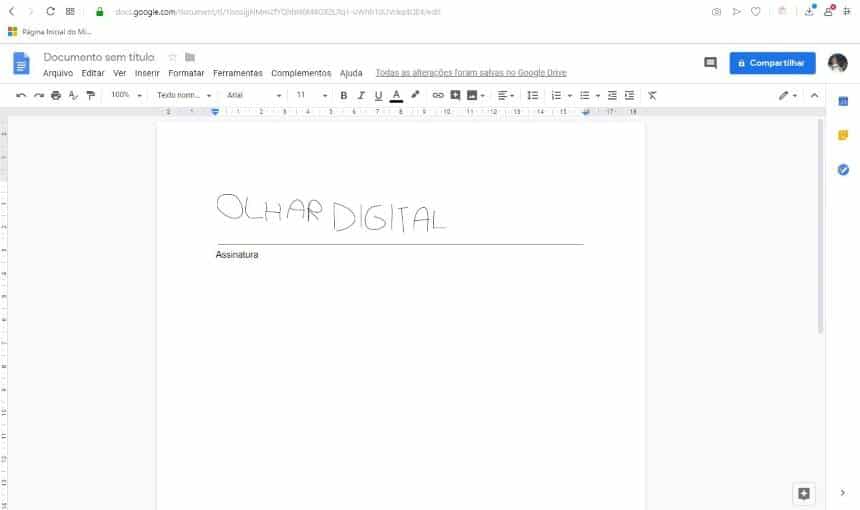Move document with folder icon
860x510 pixels.
pyautogui.click(x=190, y=57)
